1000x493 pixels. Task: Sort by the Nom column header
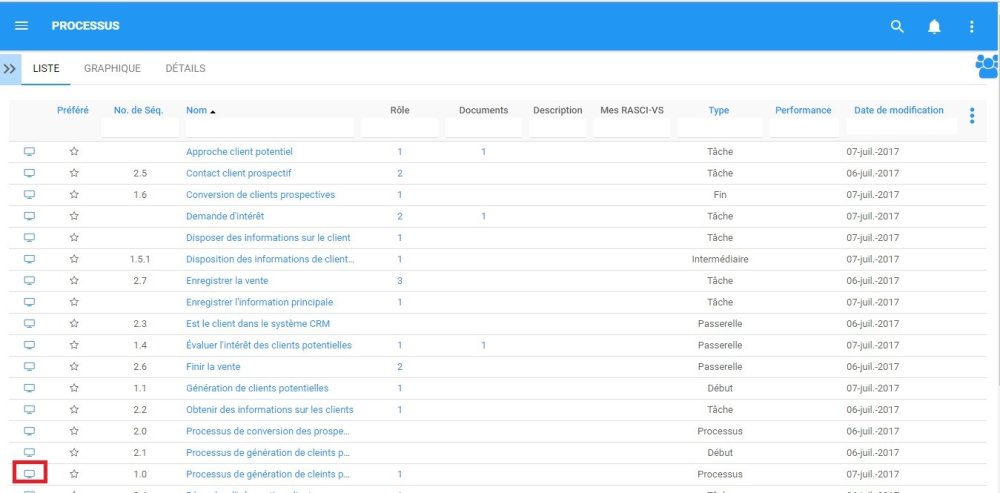tap(195, 110)
